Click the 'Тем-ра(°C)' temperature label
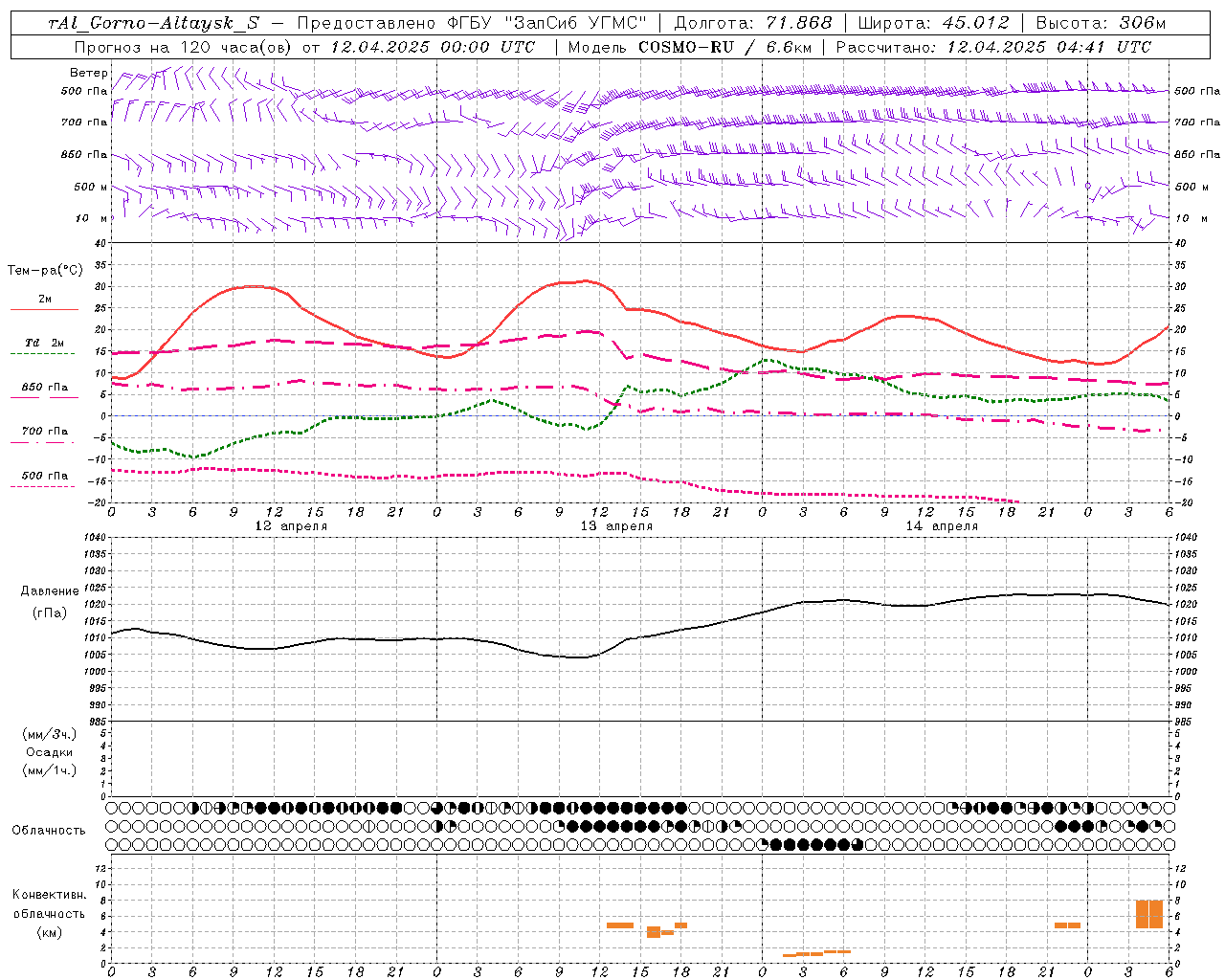Viewport: 1225px width, 980px height. pyautogui.click(x=45, y=271)
